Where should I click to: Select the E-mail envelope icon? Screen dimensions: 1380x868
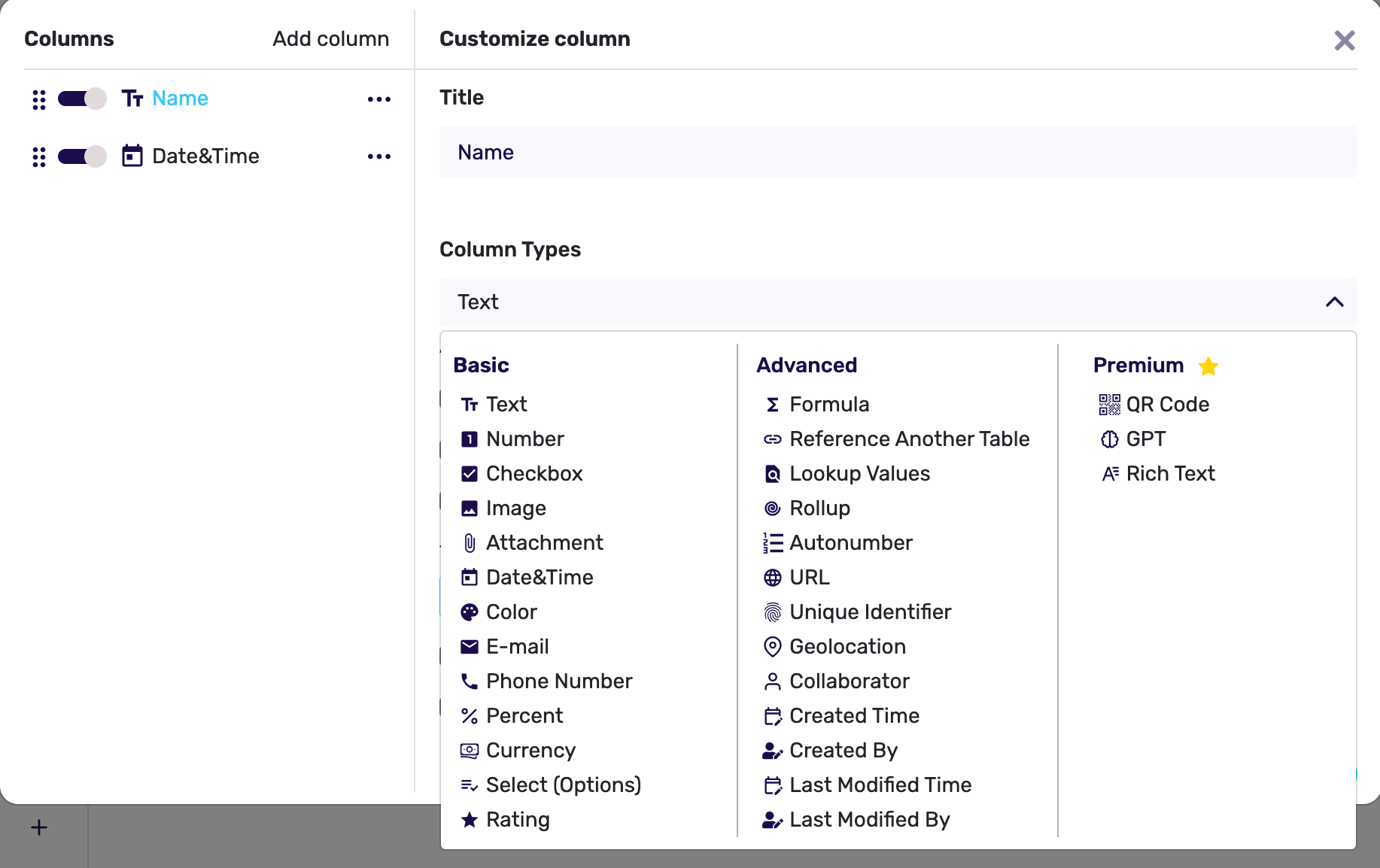(x=470, y=647)
